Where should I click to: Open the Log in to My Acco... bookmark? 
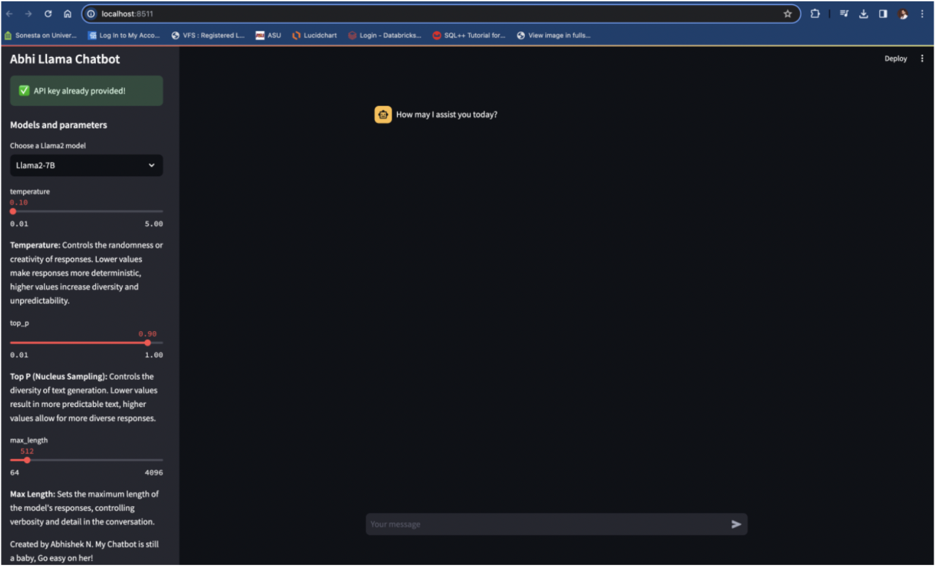pos(124,35)
